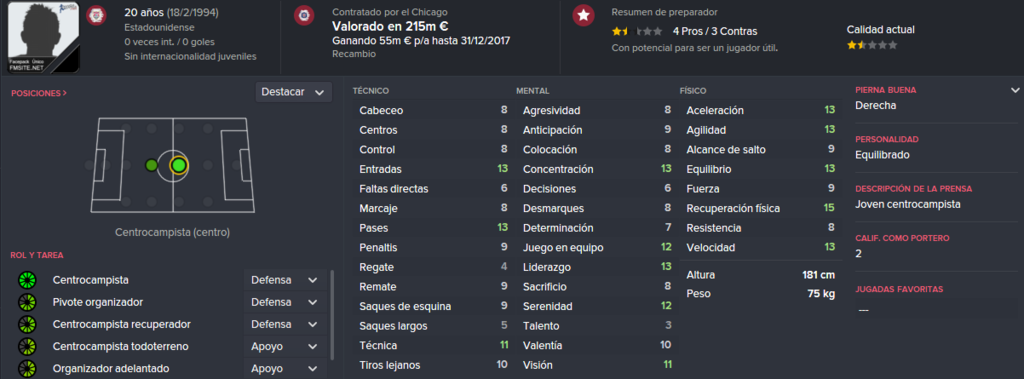The height and width of the screenshot is (379, 1024).
Task: Open the Destacar dropdown
Action: pos(293,92)
